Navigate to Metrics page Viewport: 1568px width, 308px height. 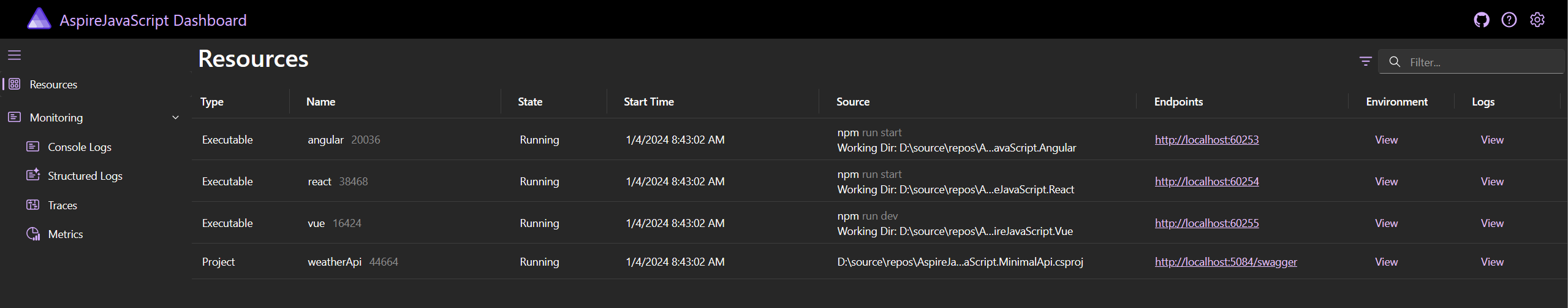pos(66,234)
